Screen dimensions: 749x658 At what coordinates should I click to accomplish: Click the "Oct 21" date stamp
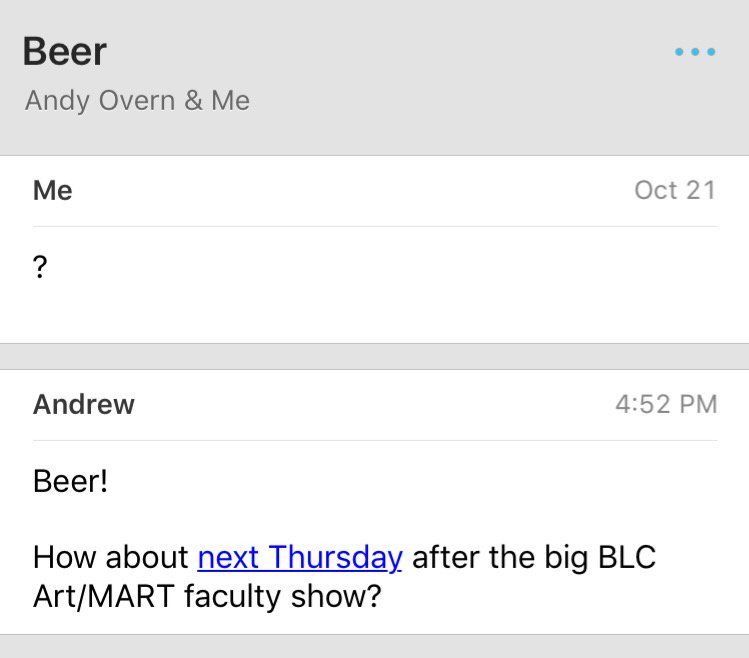675,190
